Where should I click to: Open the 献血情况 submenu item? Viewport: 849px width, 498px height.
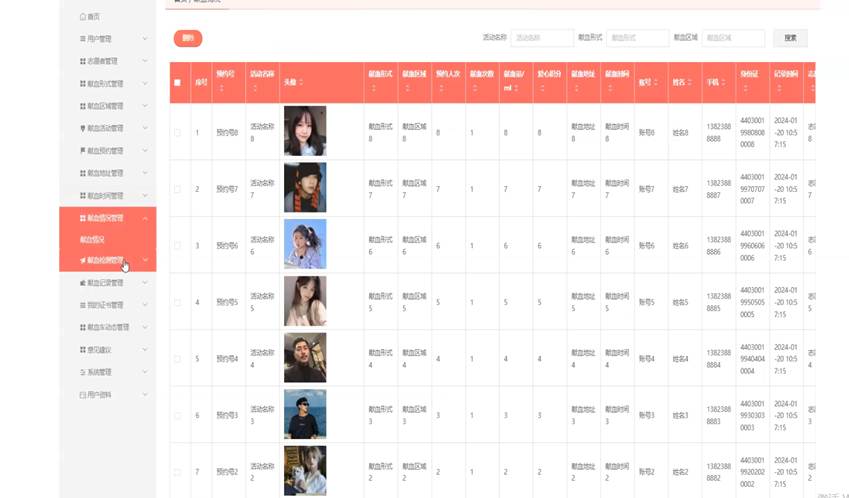92,240
